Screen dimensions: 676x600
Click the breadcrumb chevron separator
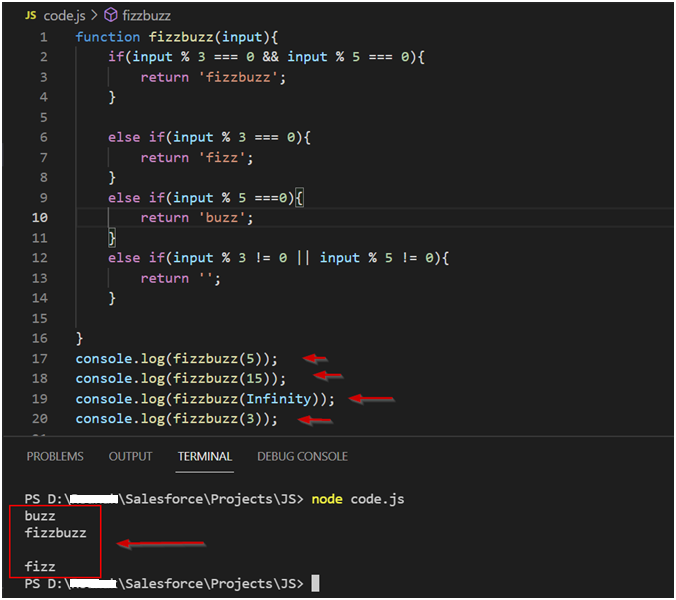click(x=92, y=15)
